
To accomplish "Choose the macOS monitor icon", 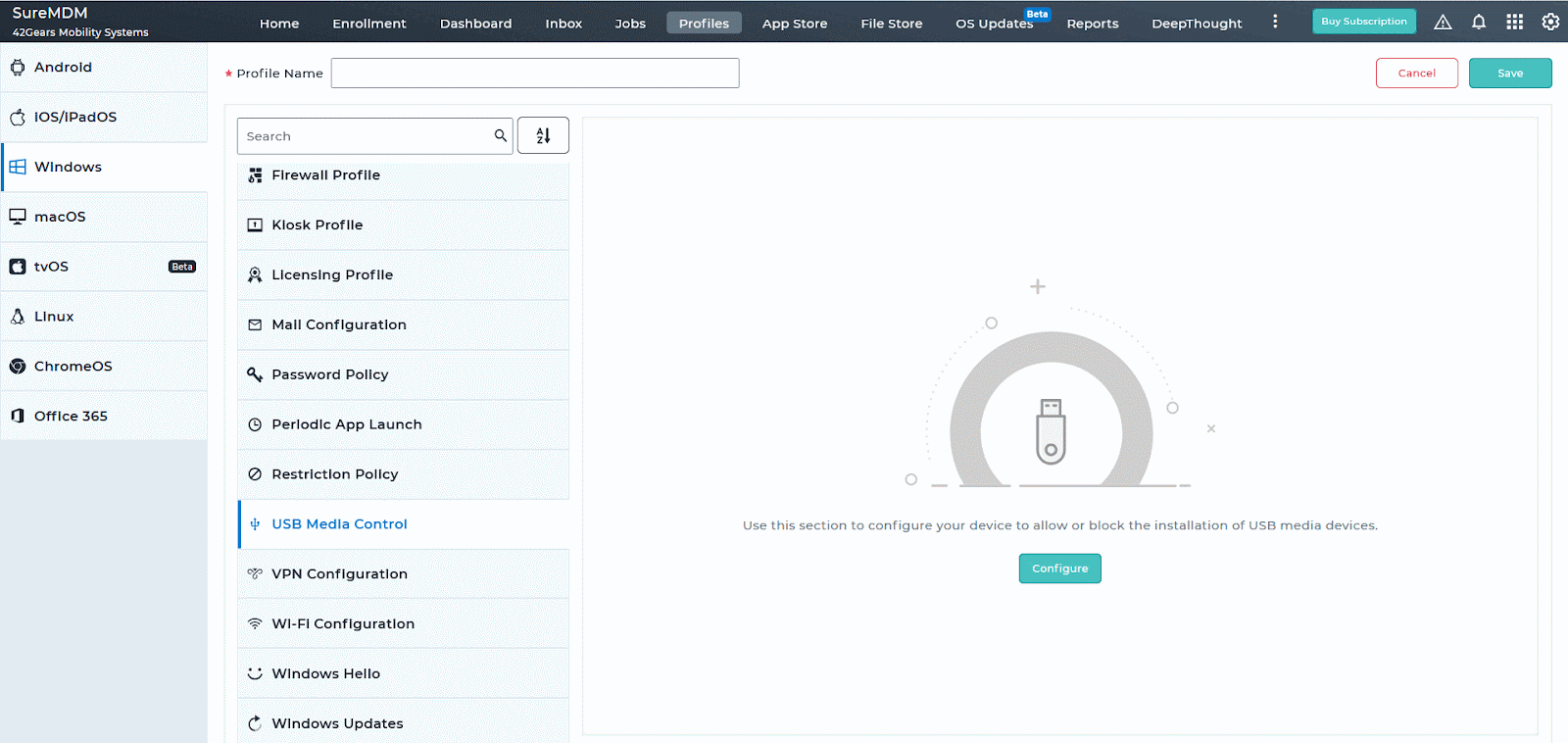I will tap(18, 217).
